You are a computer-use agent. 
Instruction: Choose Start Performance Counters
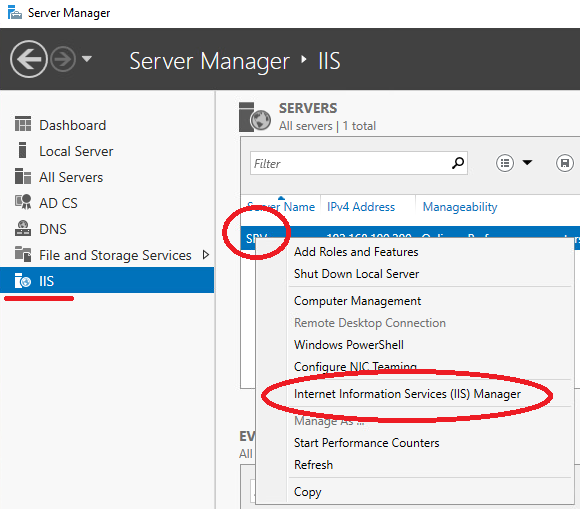367,443
